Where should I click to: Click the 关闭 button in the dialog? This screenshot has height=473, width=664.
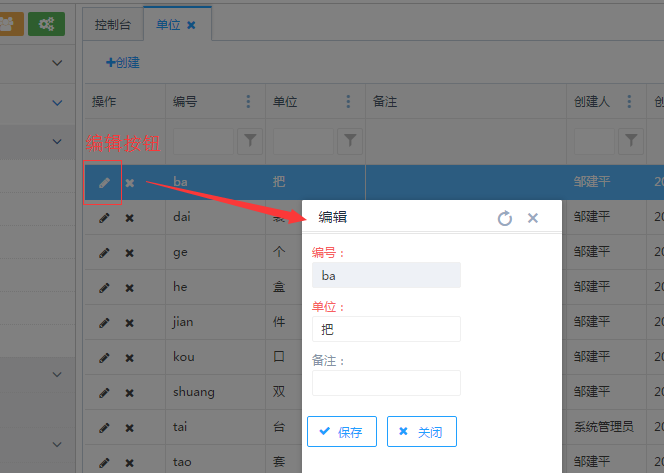tap(421, 432)
